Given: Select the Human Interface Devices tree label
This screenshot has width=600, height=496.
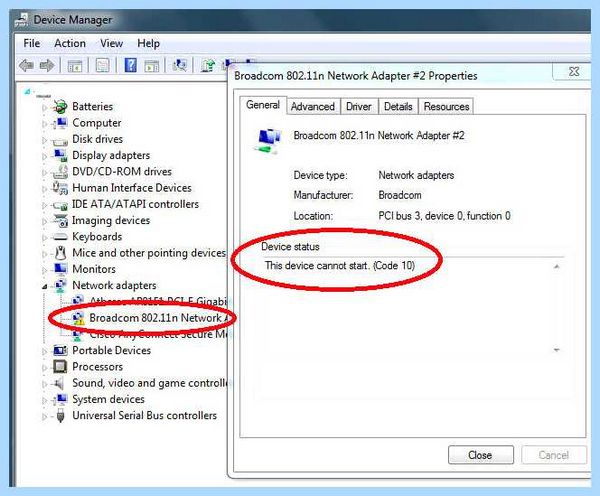Looking at the screenshot, I should (132, 188).
